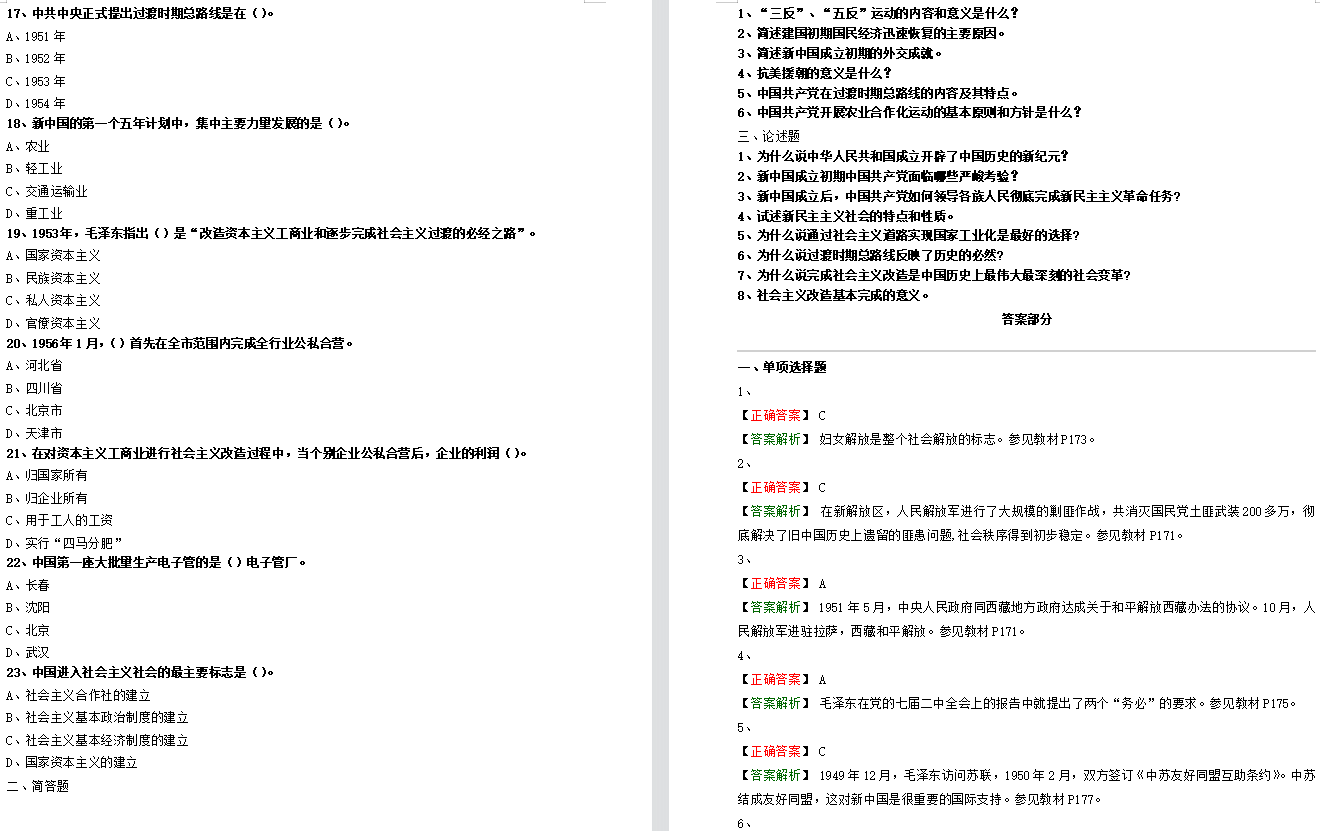Select option B、四川省

click(x=34, y=389)
